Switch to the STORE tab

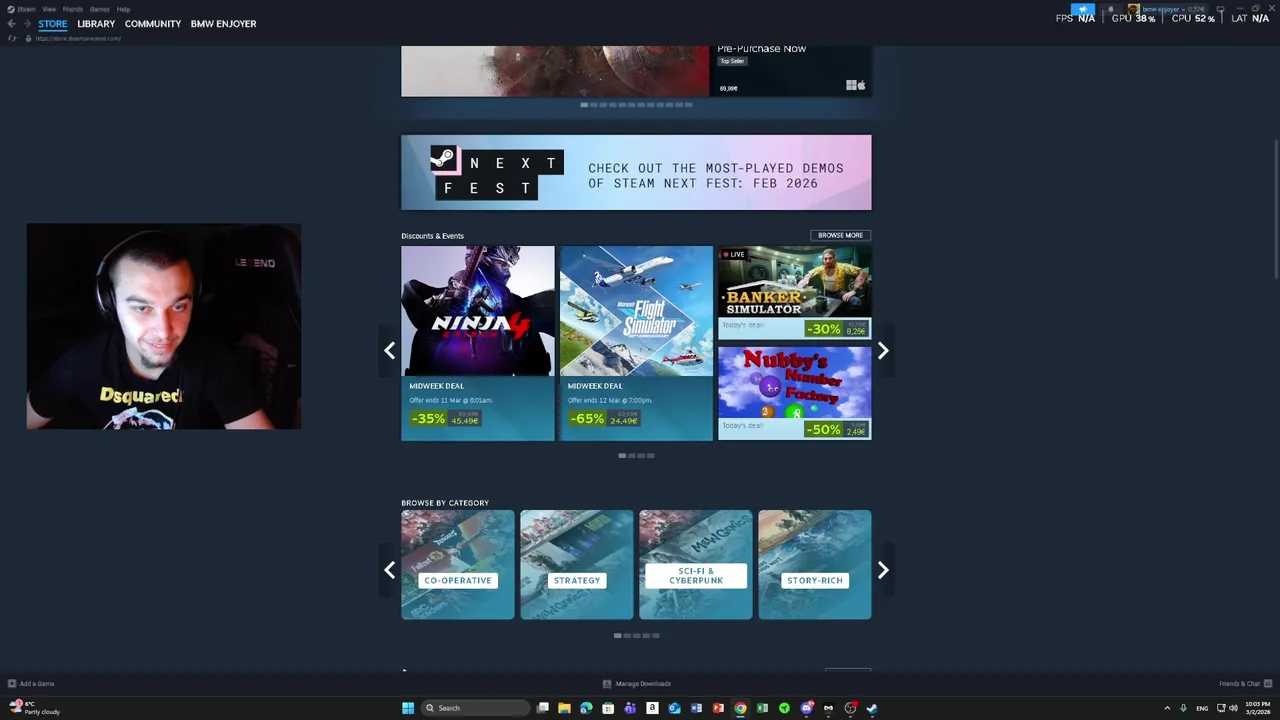(53, 23)
